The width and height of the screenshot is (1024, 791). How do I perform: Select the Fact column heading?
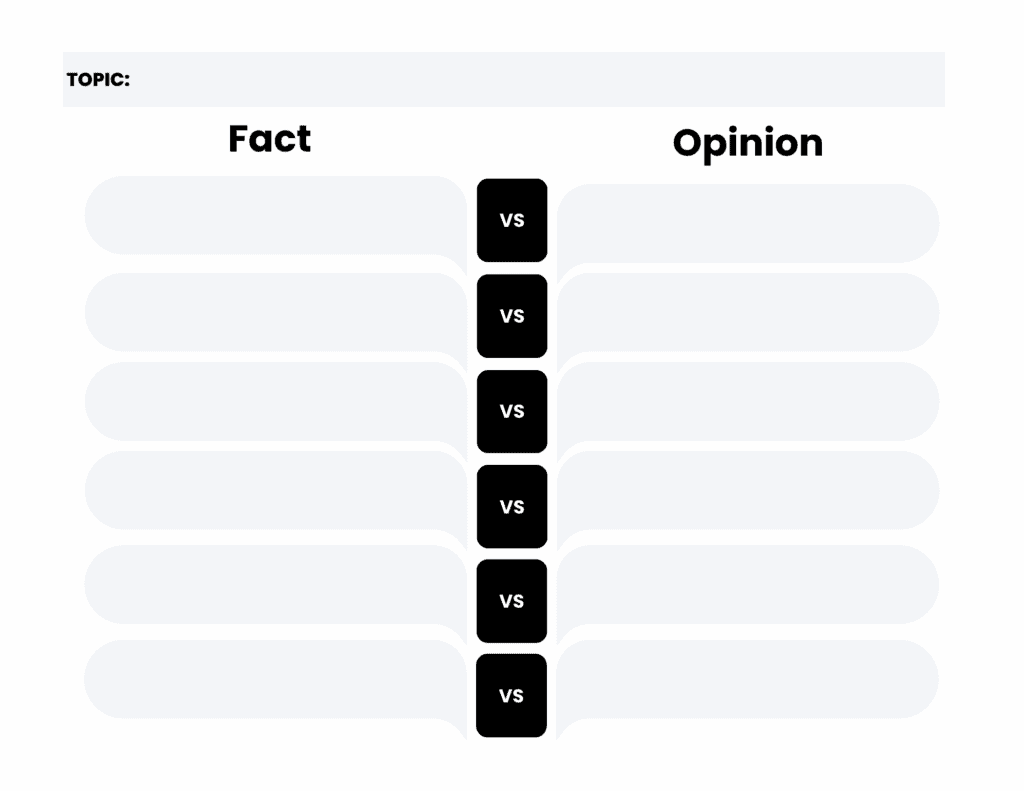pyautogui.click(x=269, y=138)
